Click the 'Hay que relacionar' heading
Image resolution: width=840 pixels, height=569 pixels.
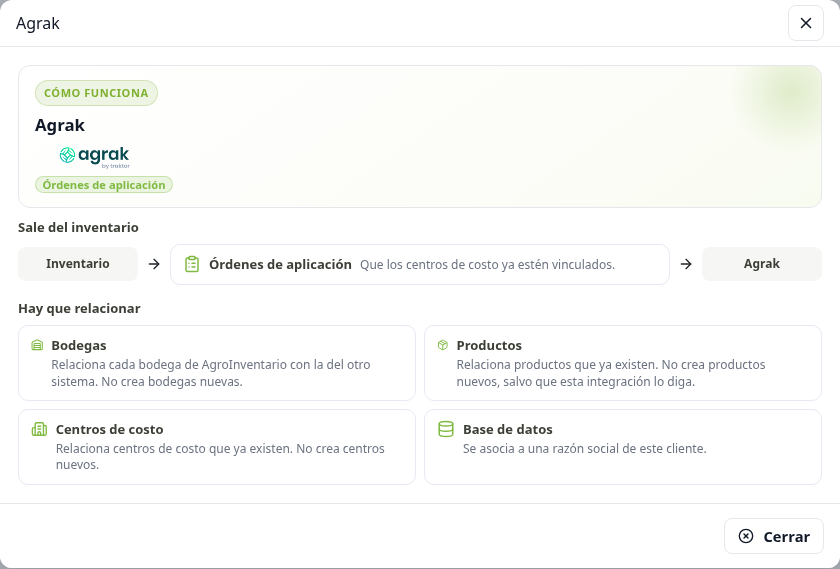79,308
